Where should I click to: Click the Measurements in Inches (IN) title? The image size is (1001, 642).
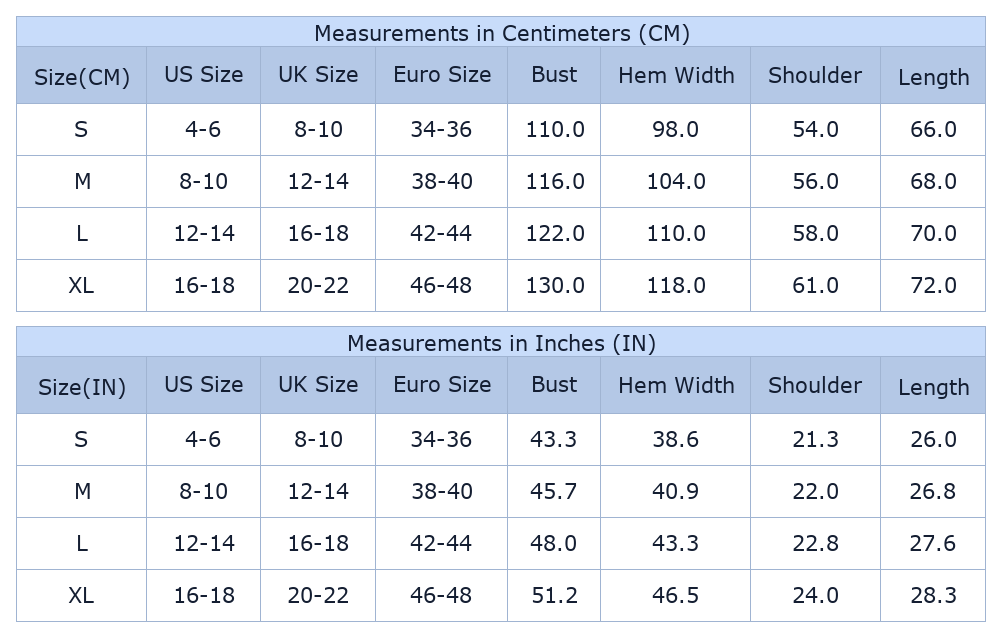(x=501, y=343)
